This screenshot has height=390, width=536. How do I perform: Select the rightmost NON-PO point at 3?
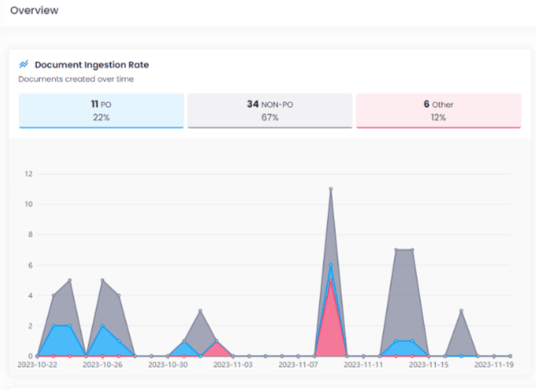pos(461,311)
